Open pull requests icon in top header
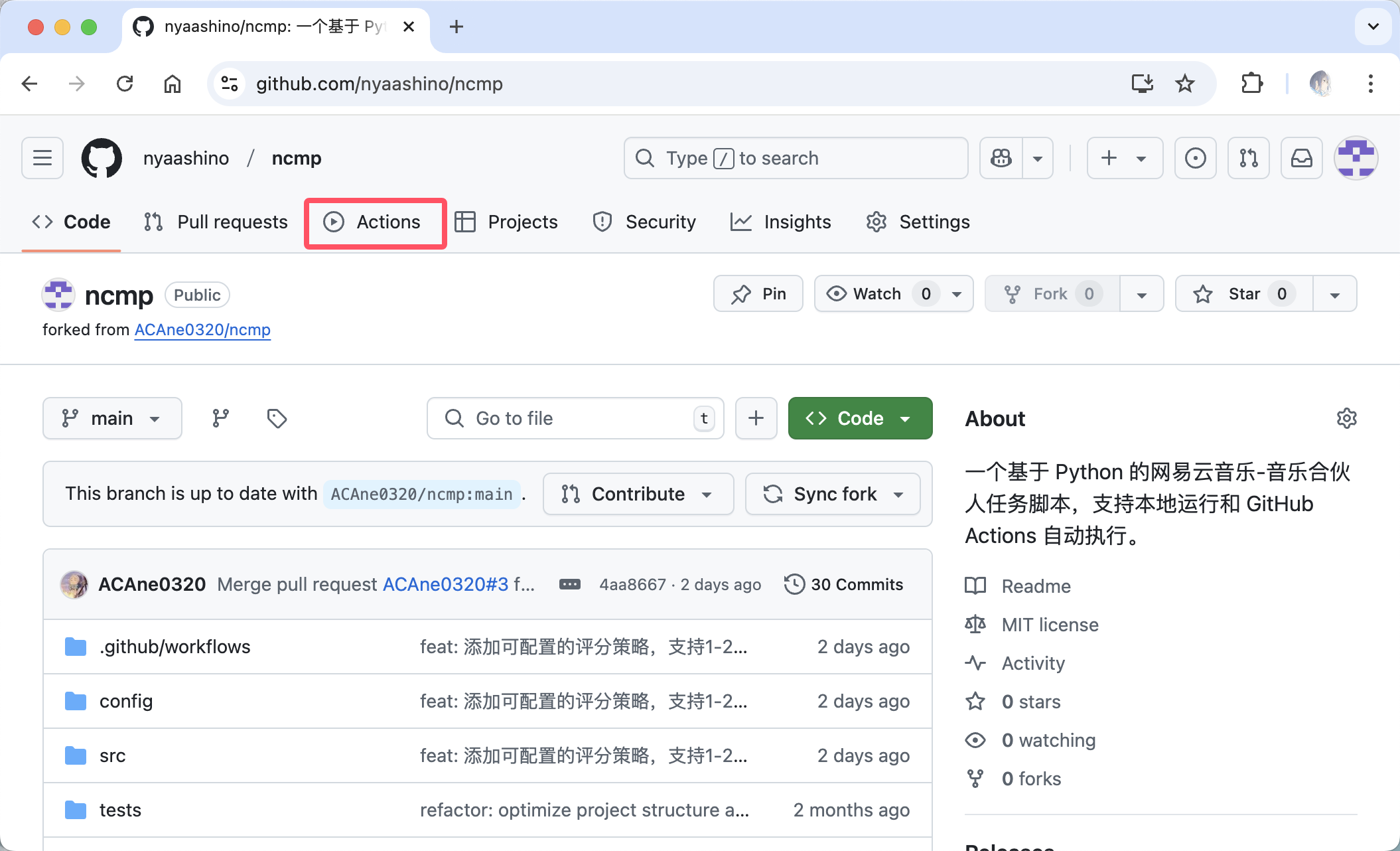 1249,158
